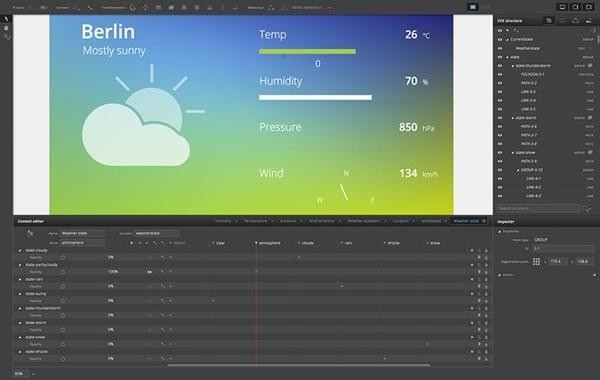The height and width of the screenshot is (380, 600).
Task: Collapse the state-cloudy row in context editor
Action: (x=20, y=251)
